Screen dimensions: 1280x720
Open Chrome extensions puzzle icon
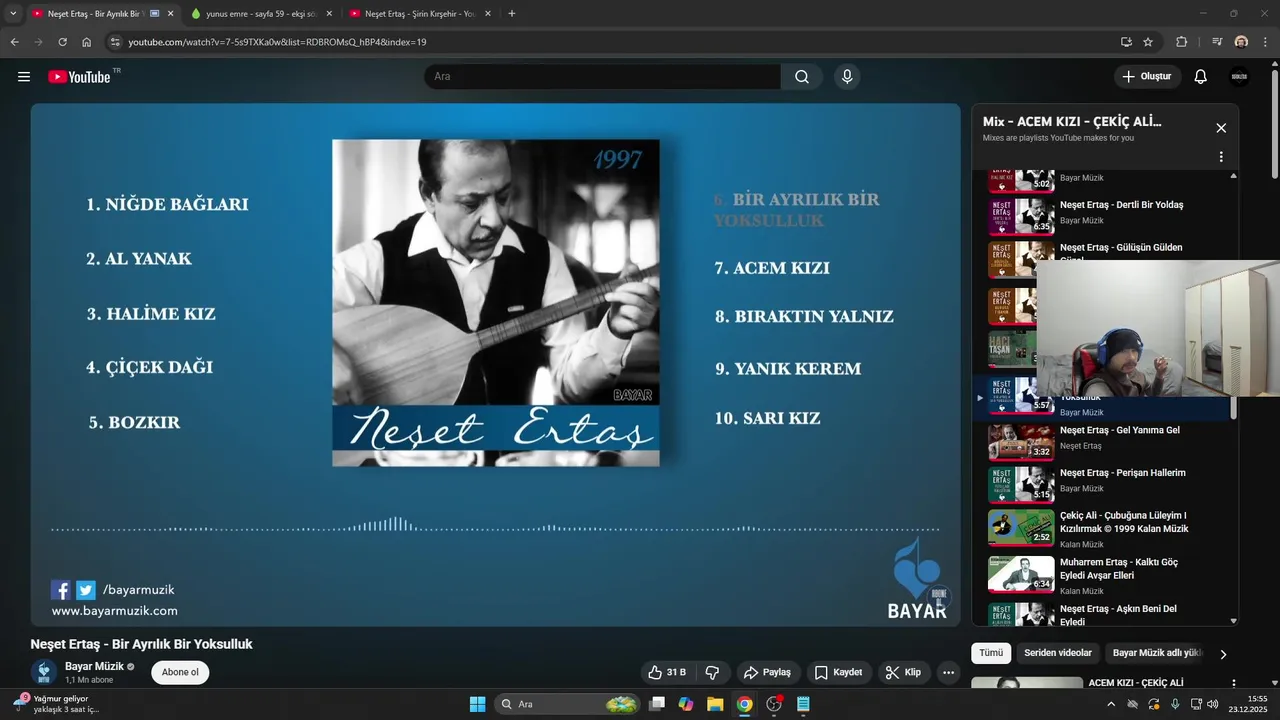point(1182,42)
